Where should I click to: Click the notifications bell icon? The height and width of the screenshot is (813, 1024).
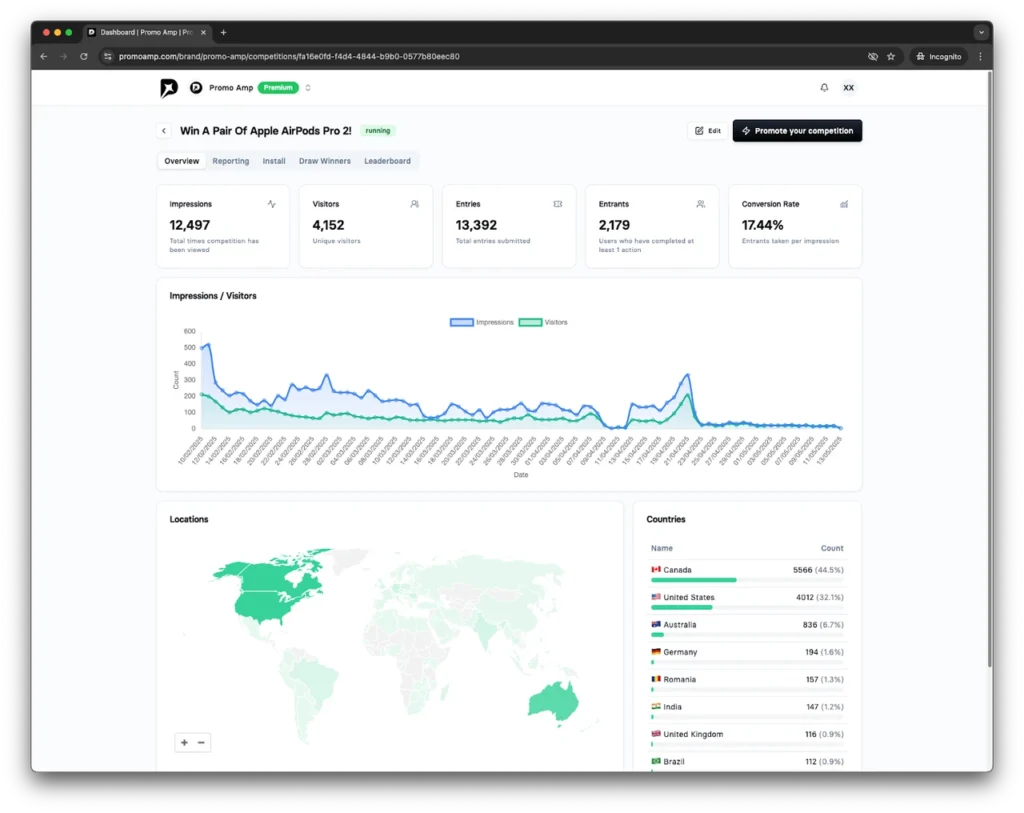[x=824, y=88]
